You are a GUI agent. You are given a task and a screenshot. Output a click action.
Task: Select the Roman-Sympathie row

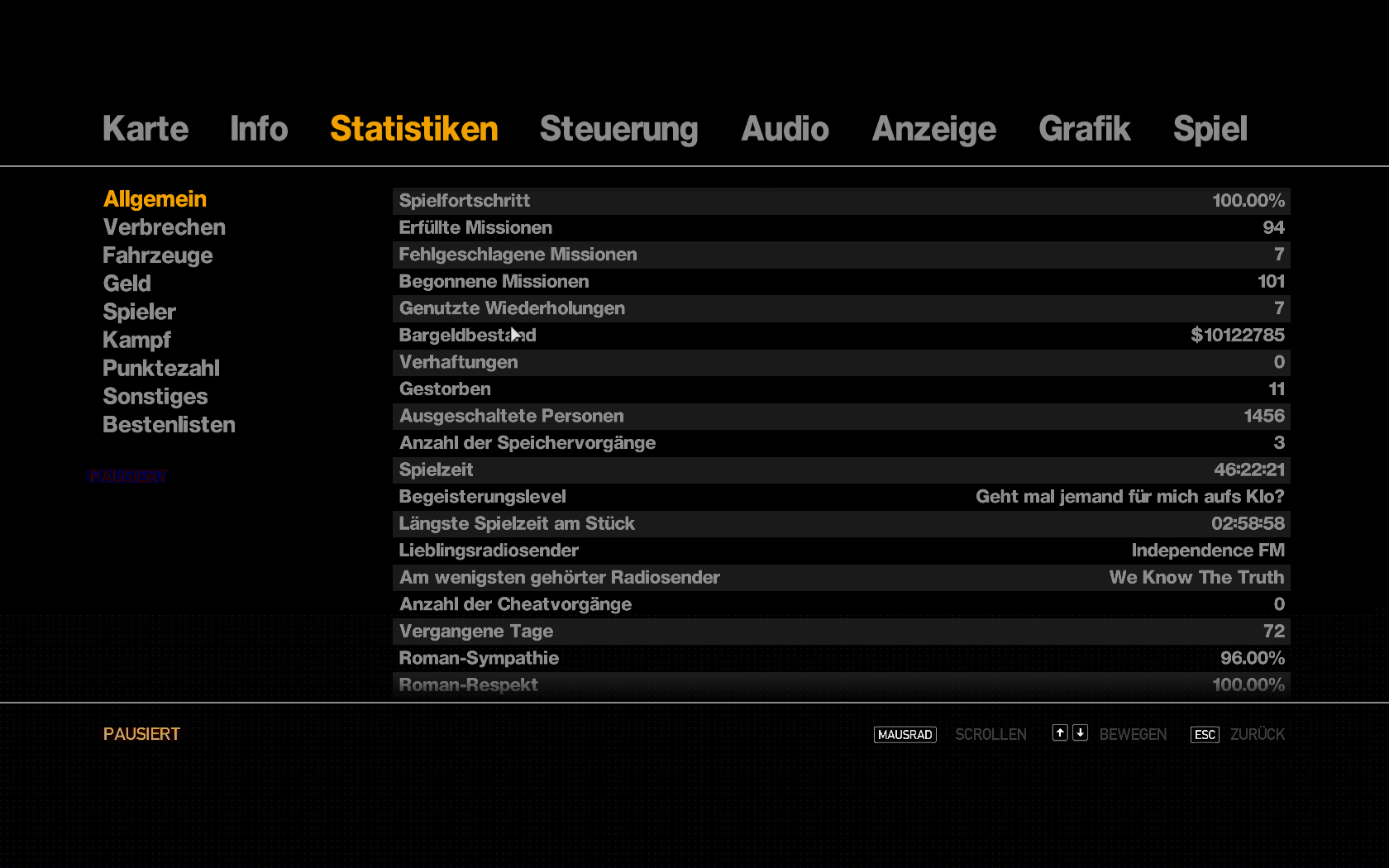pyautogui.click(x=842, y=658)
